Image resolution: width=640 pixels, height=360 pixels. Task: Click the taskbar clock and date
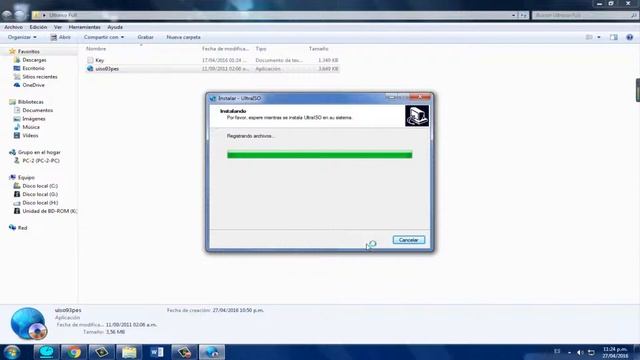(x=615, y=353)
